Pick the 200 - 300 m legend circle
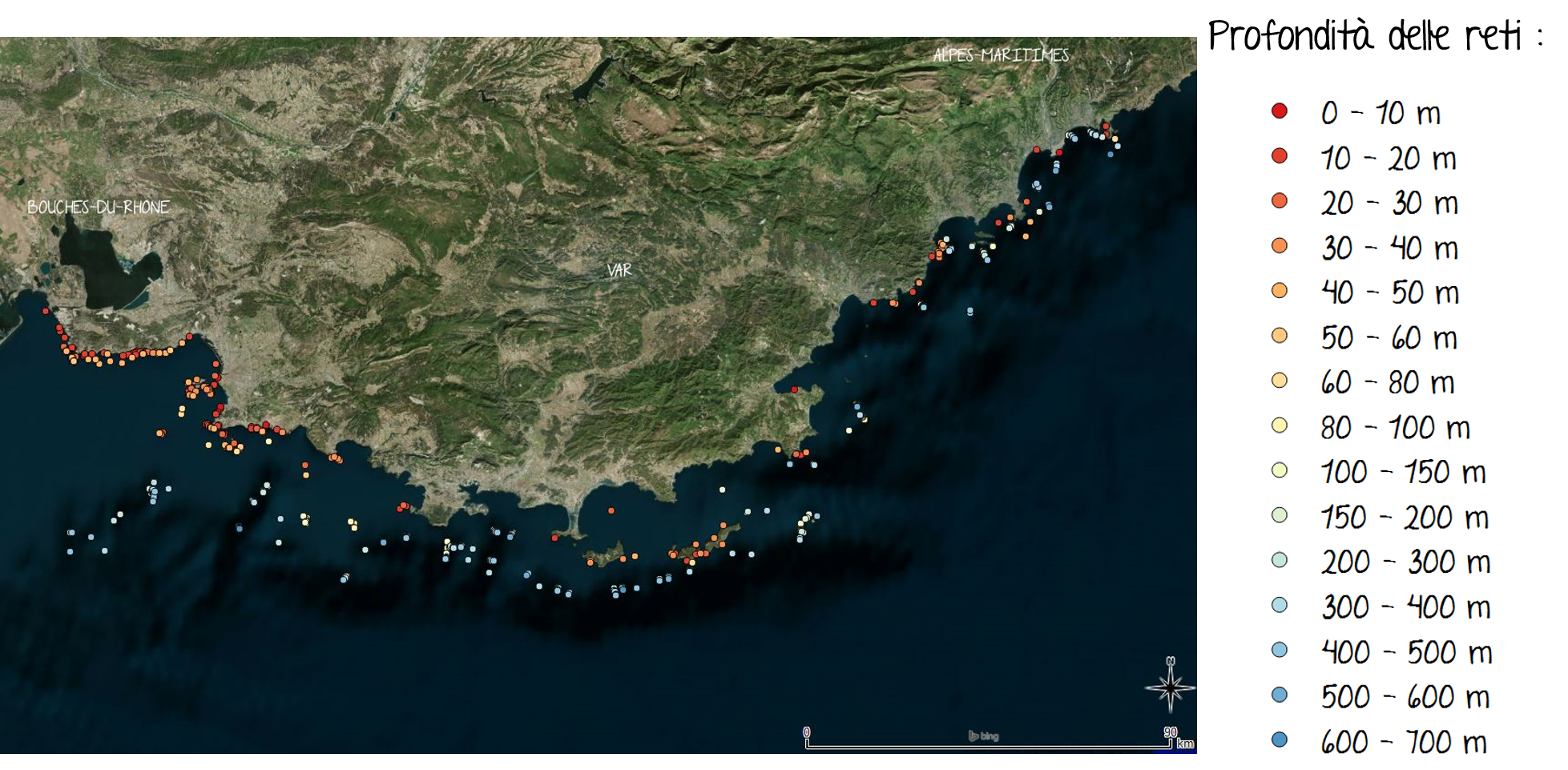This screenshot has width=1568, height=770. click(1279, 560)
